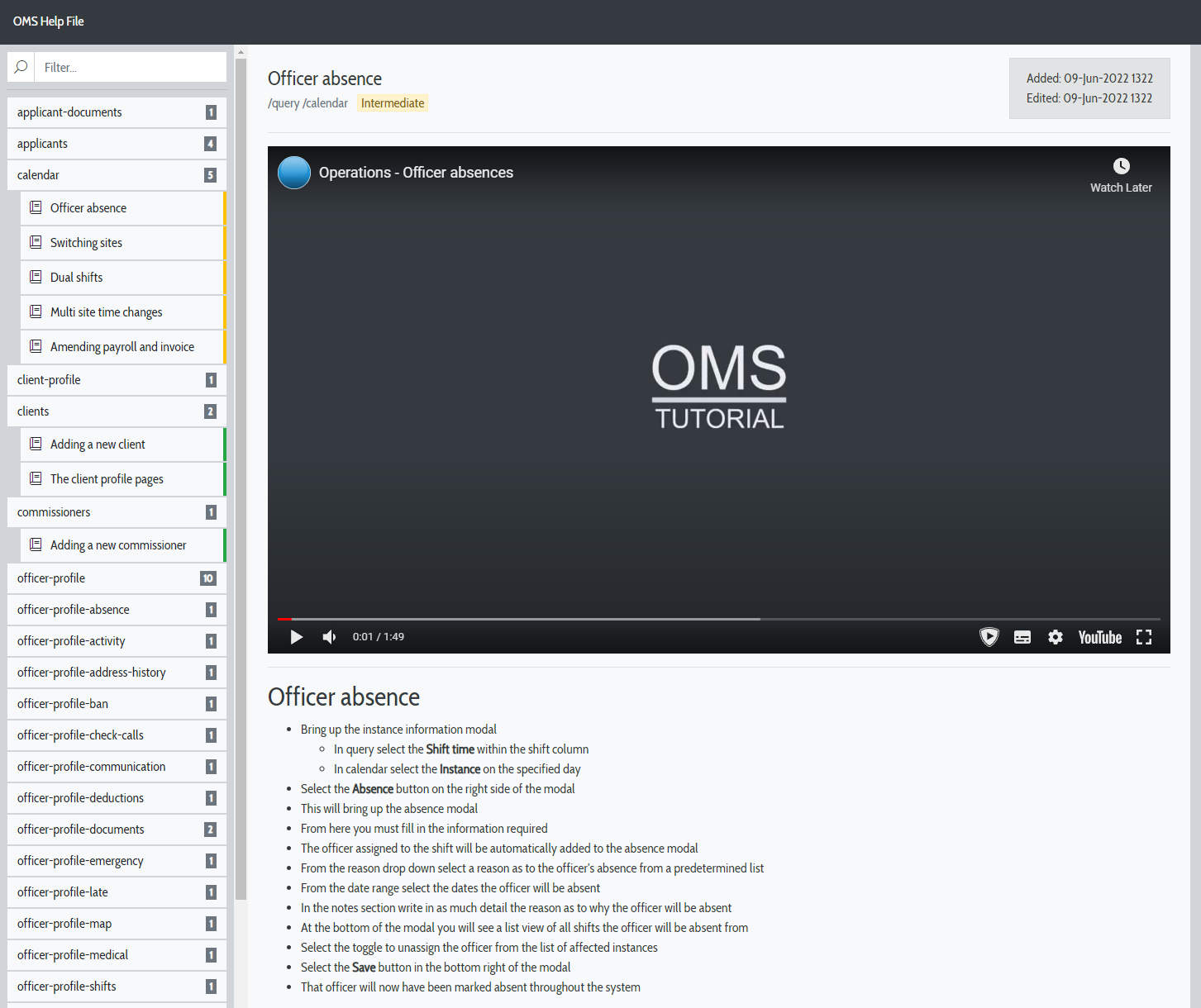Expand officer-profile-deductions category
This screenshot has height=1008, width=1201.
tap(117, 798)
